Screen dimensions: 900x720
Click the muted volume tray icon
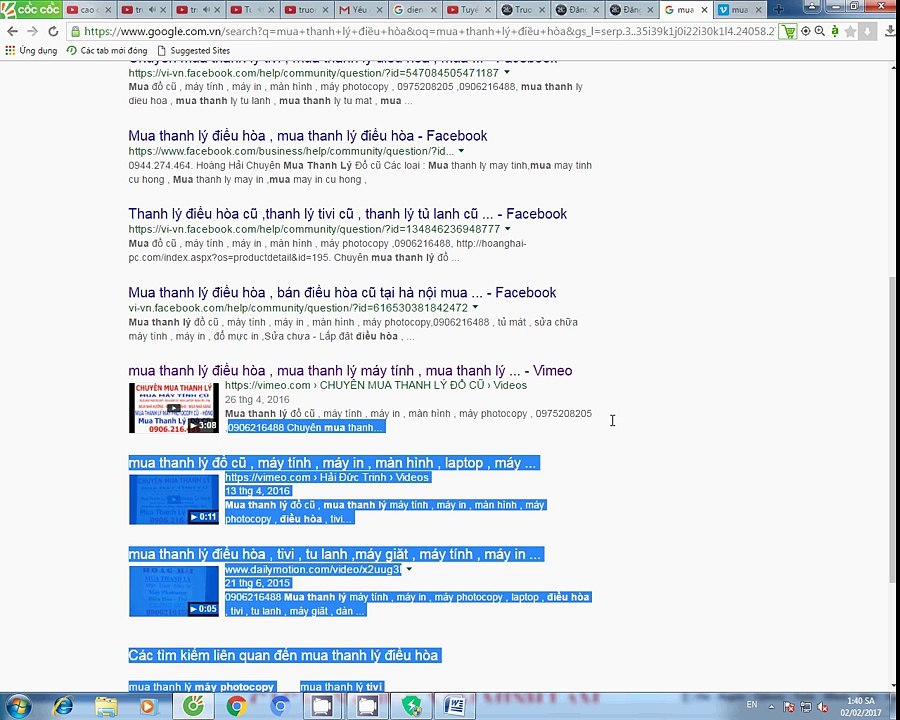tap(823, 707)
